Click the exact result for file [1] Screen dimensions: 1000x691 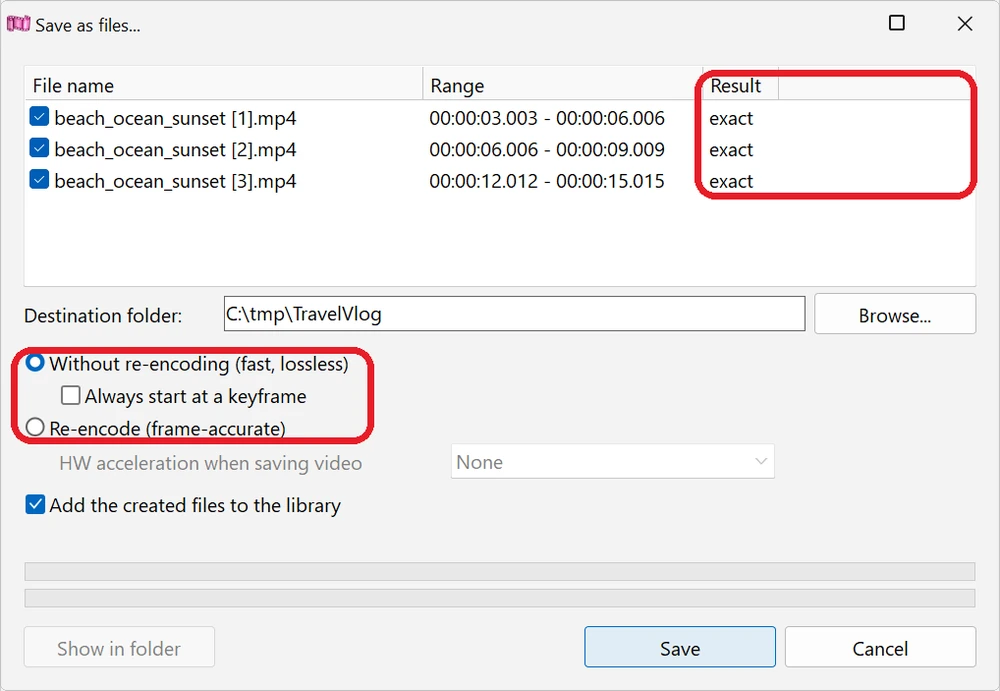pos(731,118)
